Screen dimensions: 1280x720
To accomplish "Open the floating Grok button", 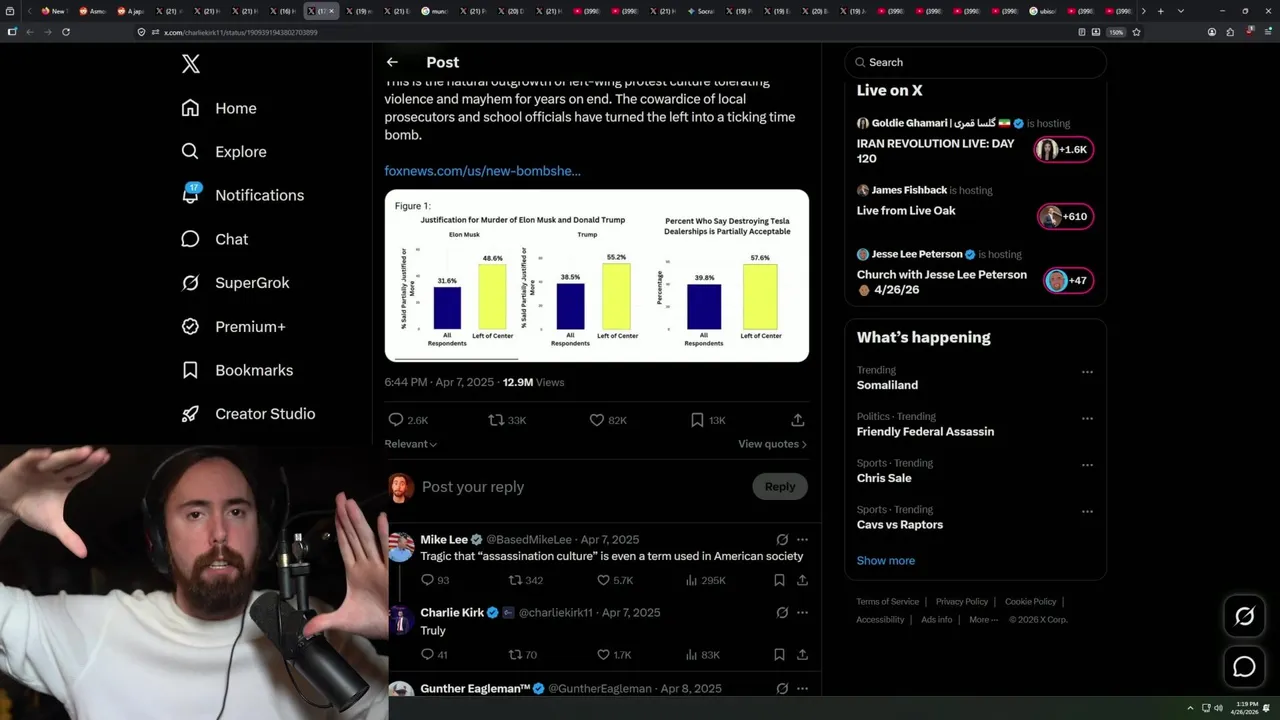I will point(1244,617).
